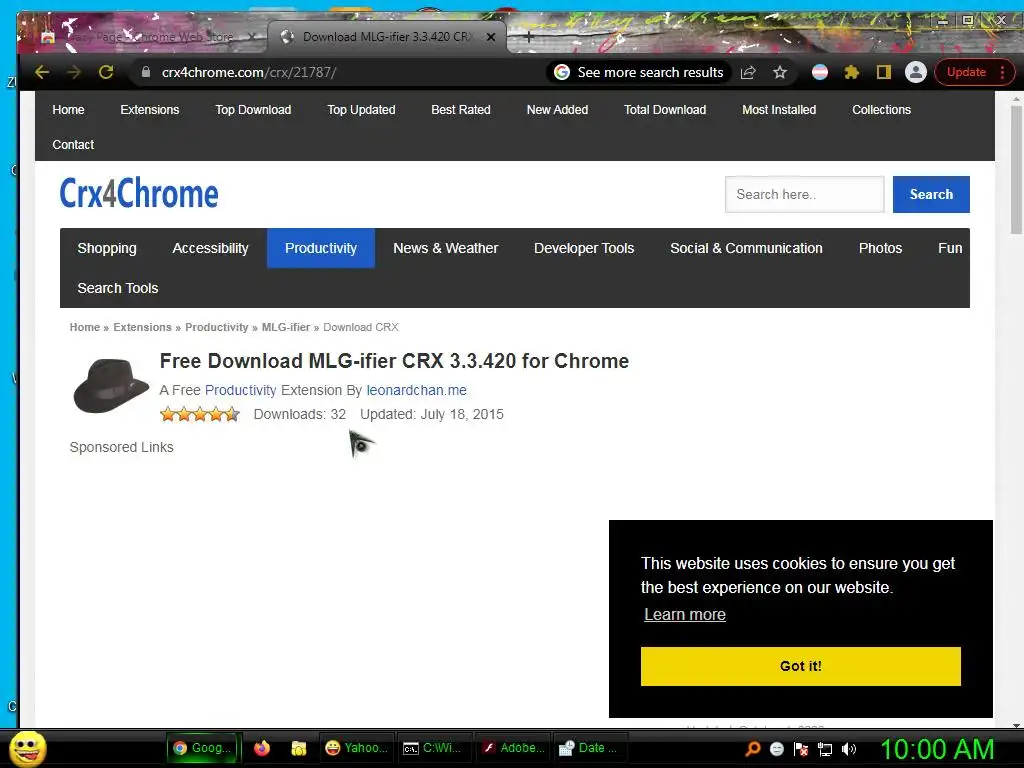Open Extensions in the top menu

coord(150,110)
